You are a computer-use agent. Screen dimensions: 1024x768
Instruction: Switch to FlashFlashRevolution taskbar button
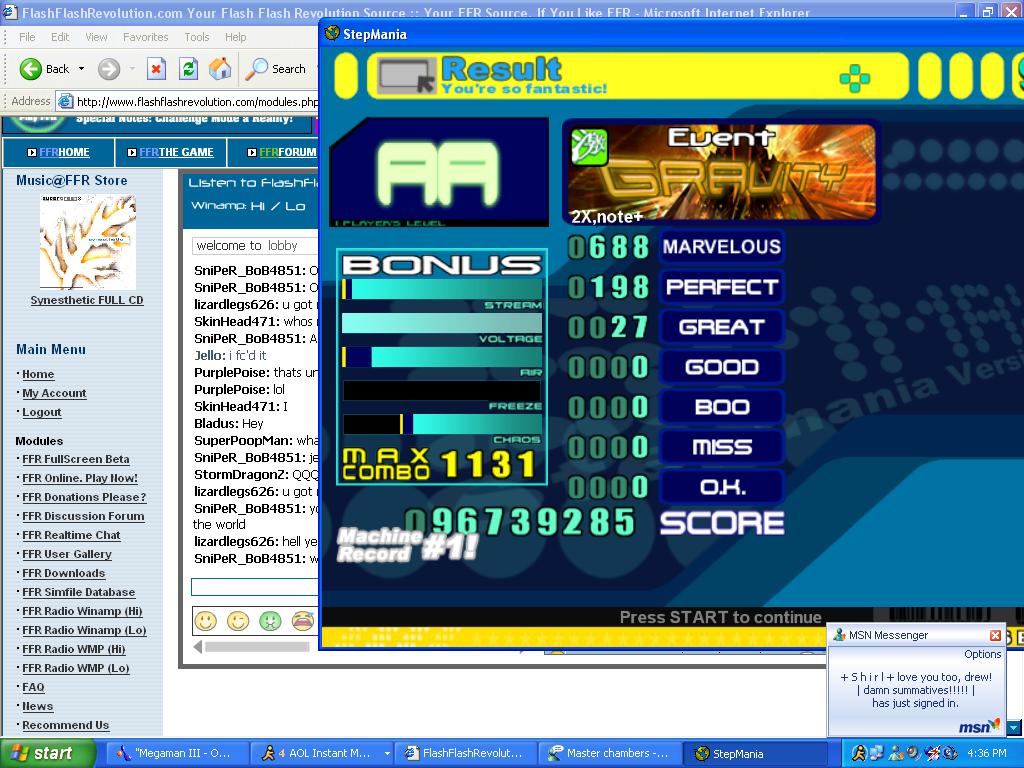466,753
